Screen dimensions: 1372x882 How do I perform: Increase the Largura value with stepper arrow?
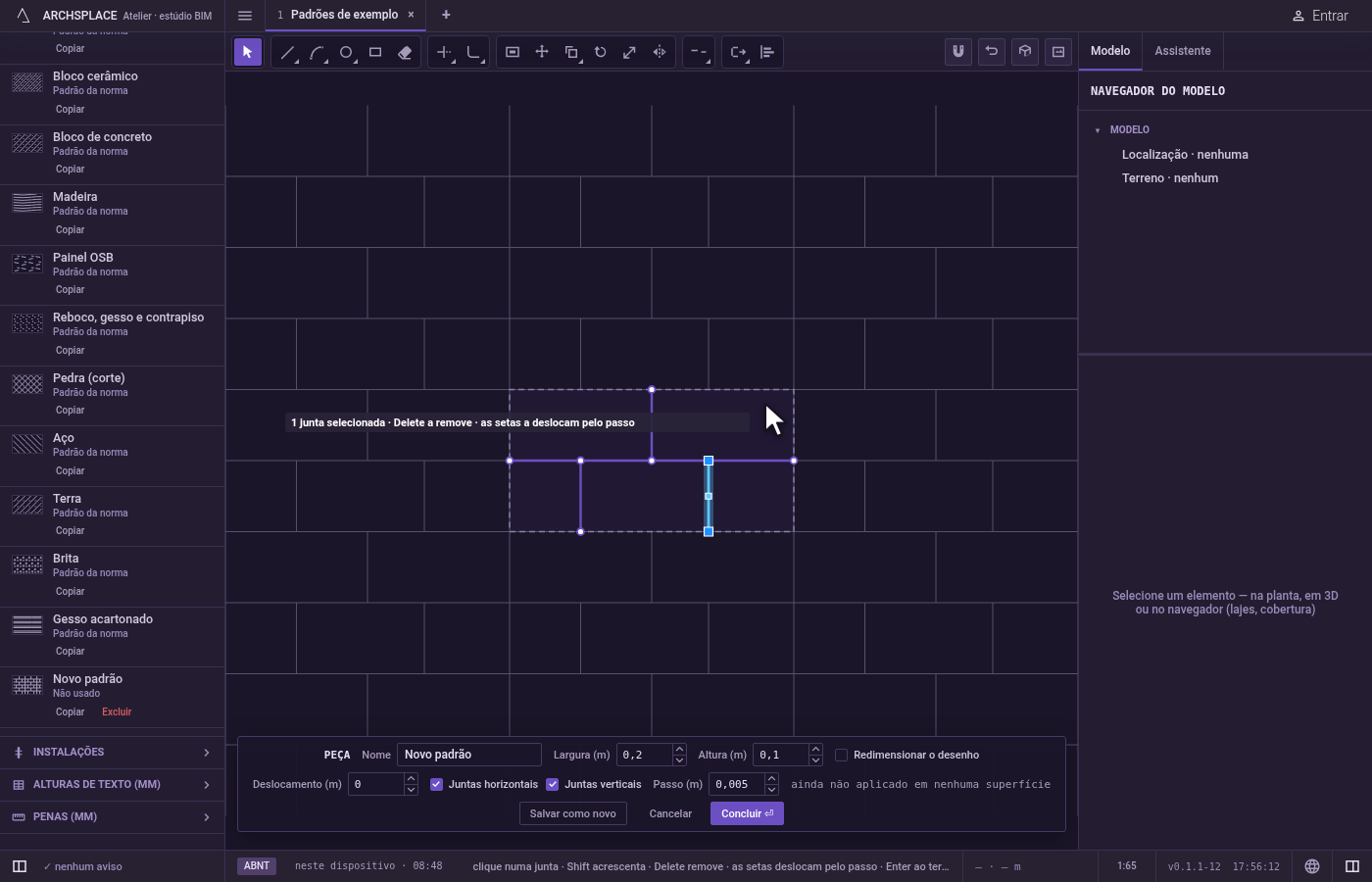pos(679,750)
